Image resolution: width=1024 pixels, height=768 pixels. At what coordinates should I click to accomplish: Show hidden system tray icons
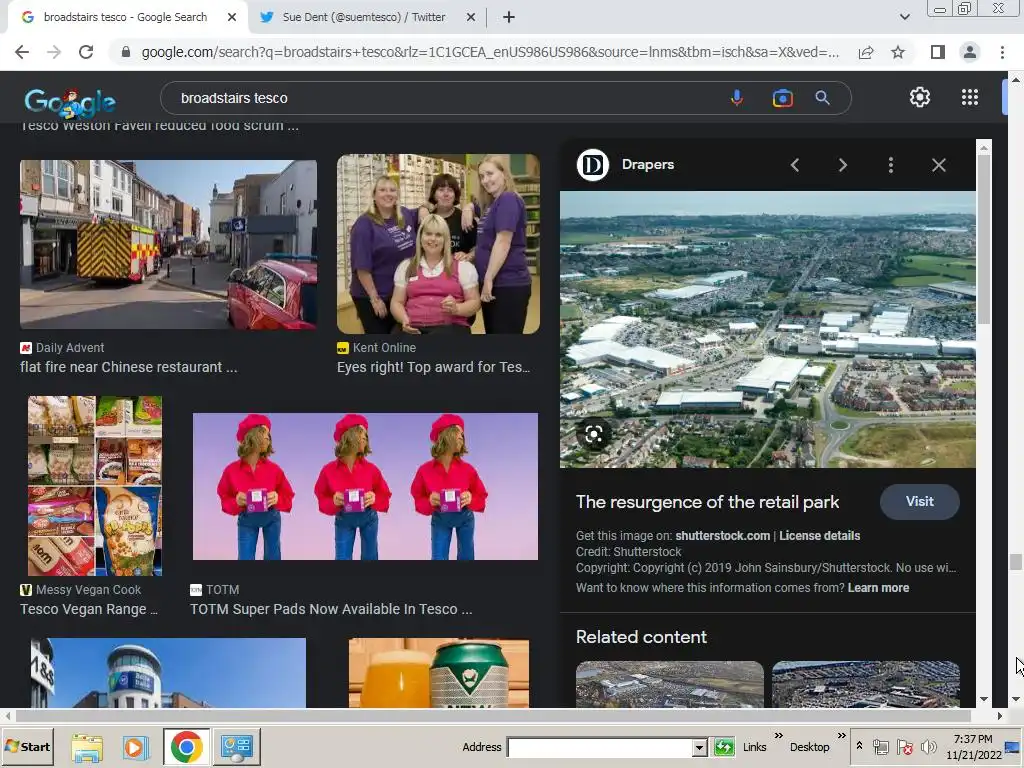coord(859,746)
